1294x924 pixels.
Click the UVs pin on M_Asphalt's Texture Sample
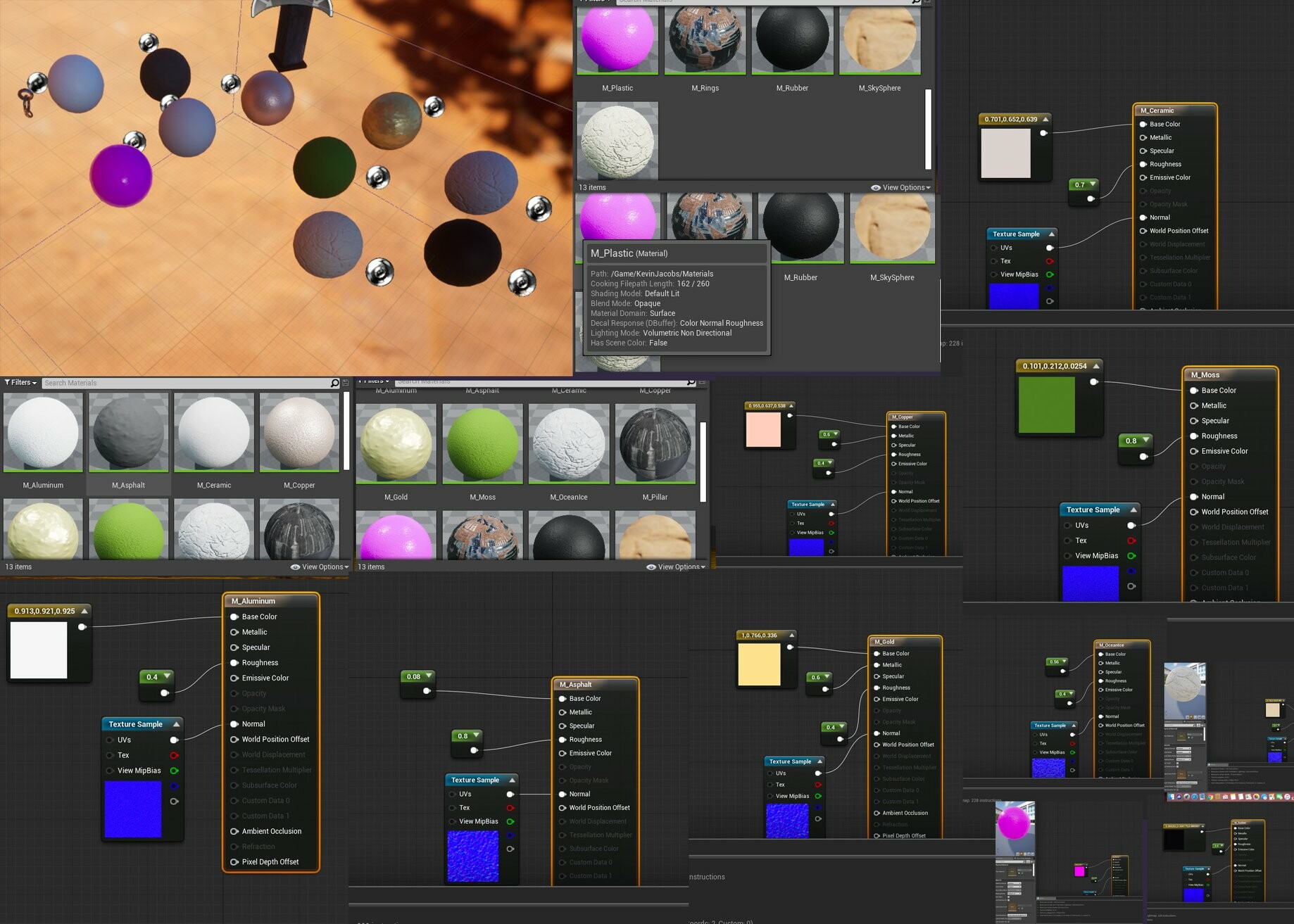454,793
